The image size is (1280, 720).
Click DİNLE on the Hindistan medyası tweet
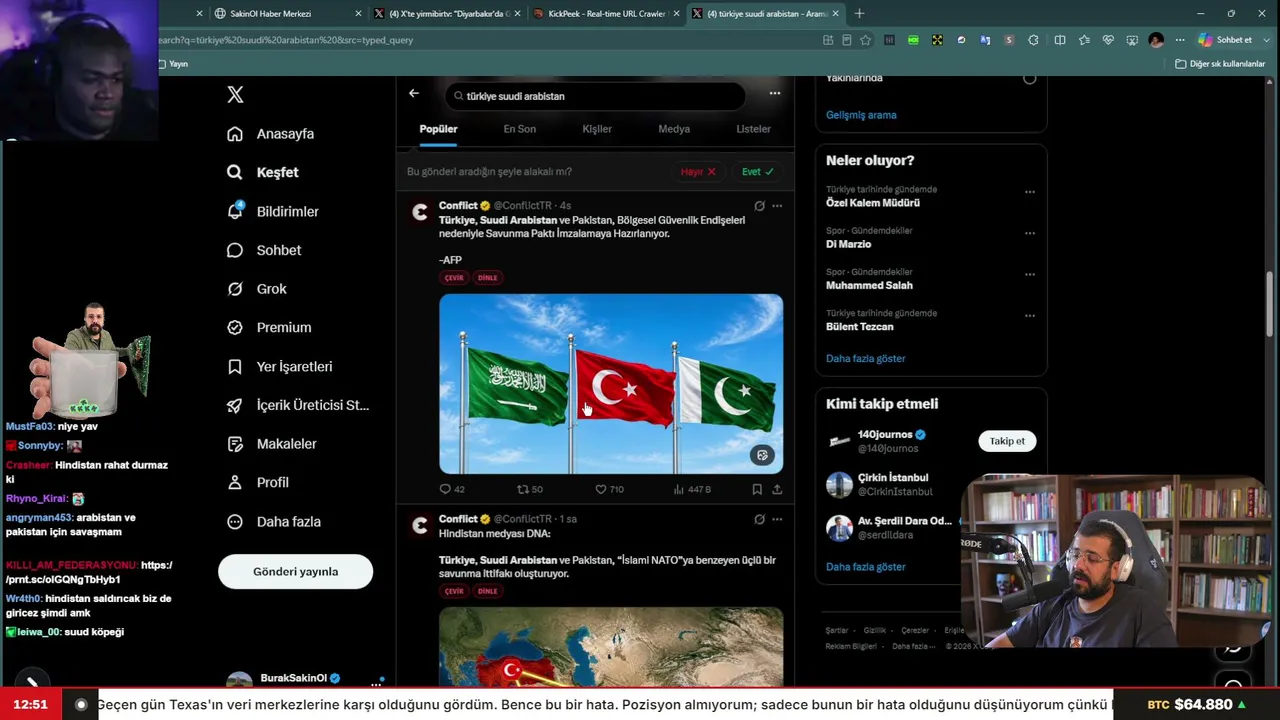[x=487, y=591]
